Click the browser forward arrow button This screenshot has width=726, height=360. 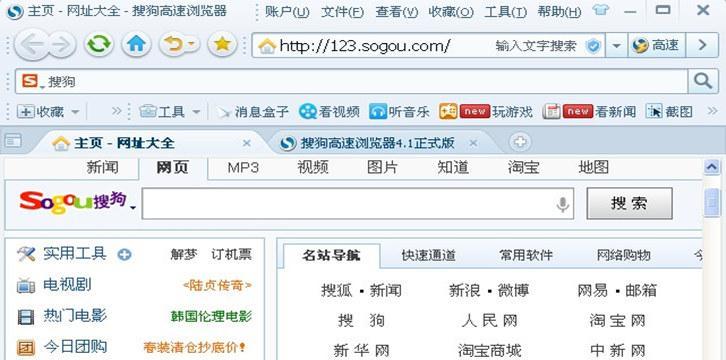point(62,45)
